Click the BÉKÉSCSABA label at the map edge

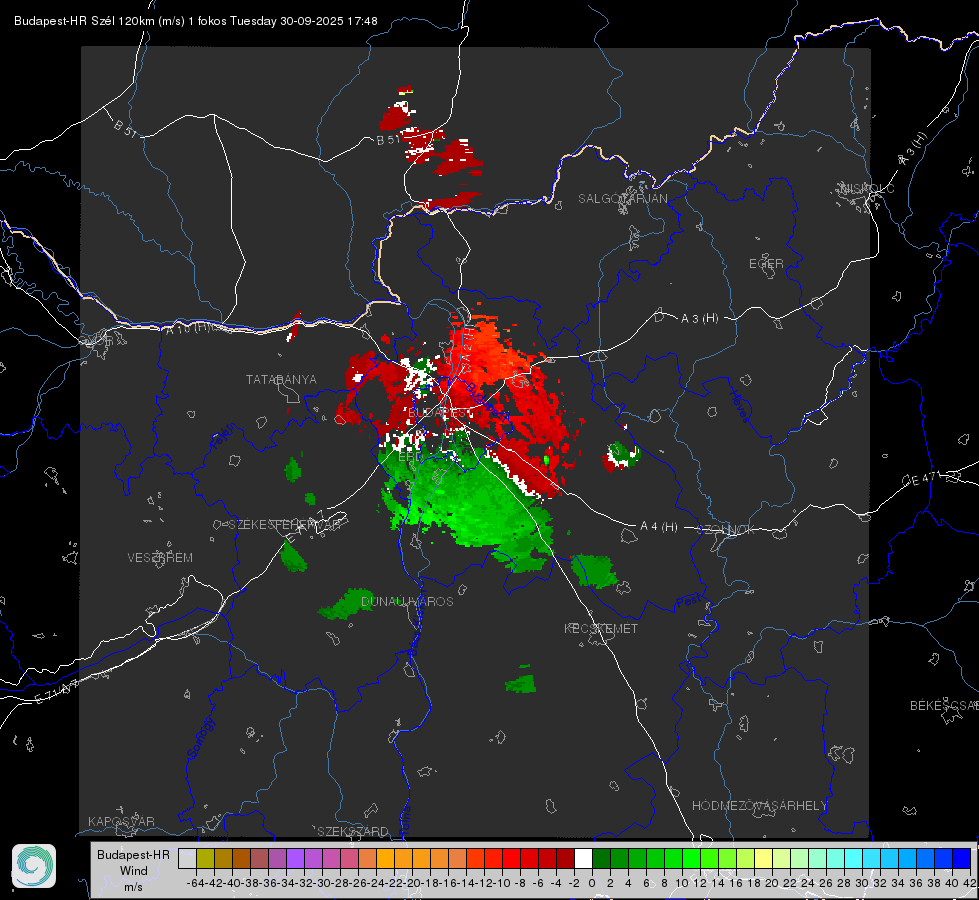click(x=944, y=706)
